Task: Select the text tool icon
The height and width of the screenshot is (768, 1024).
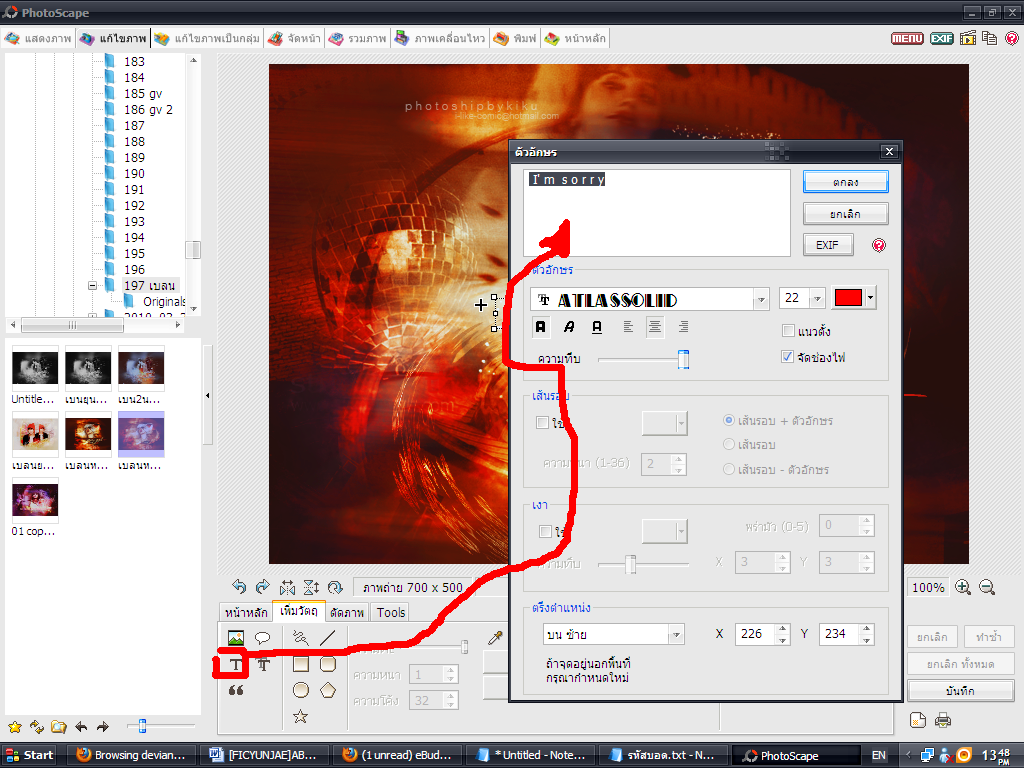Action: (x=236, y=665)
